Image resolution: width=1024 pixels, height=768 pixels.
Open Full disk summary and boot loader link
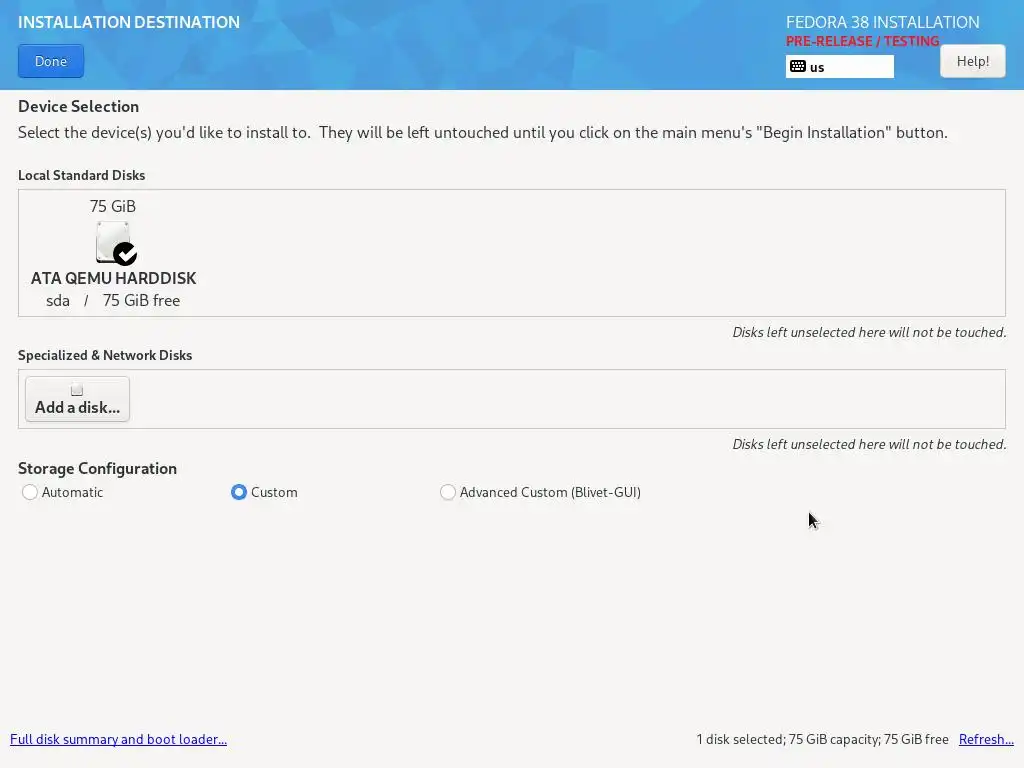point(118,739)
